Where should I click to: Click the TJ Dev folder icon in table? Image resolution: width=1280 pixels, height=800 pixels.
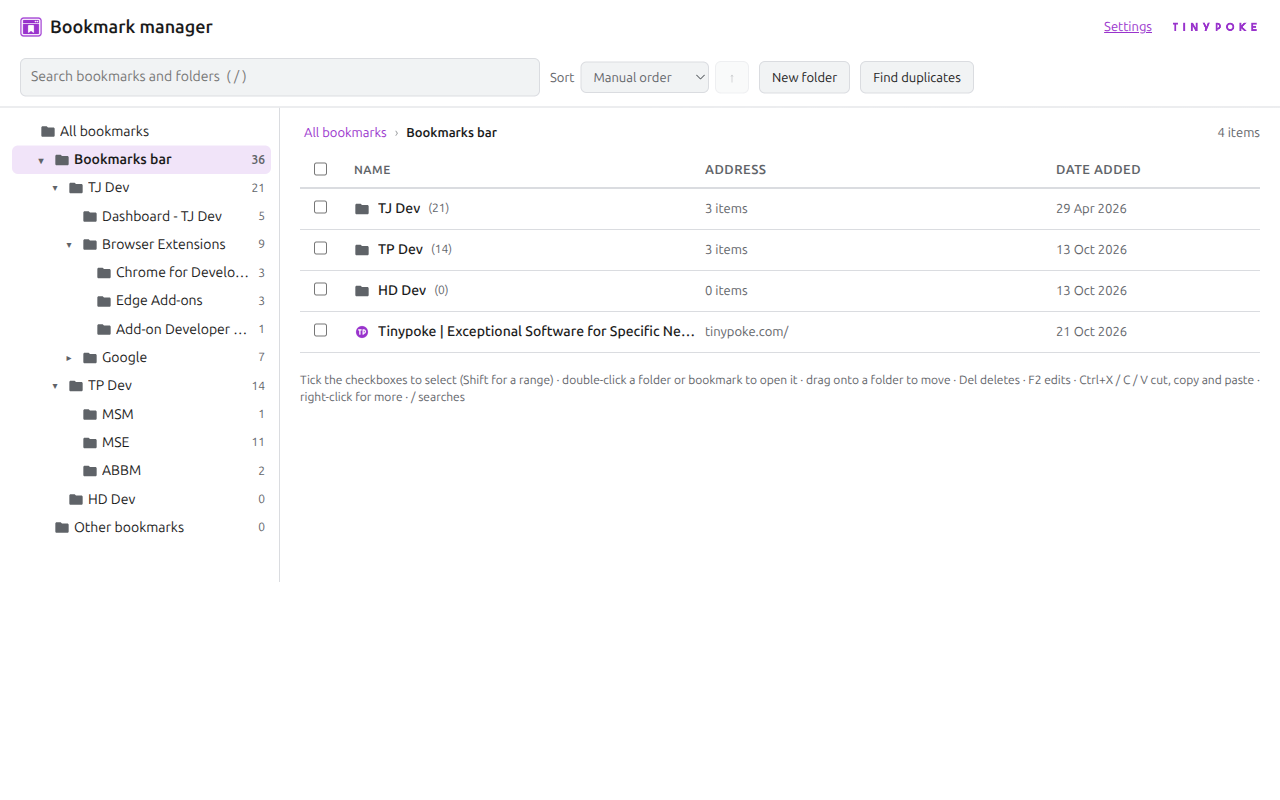(x=362, y=209)
